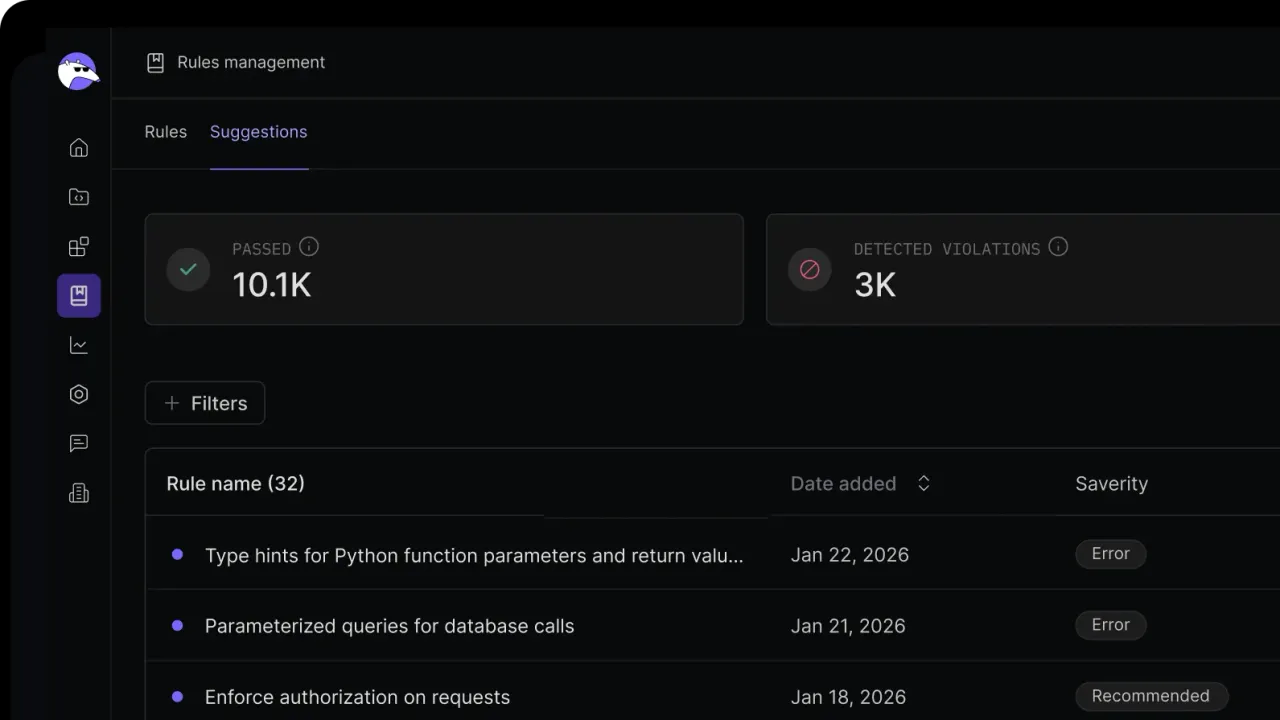Click Error badge for Parameterized queries rule
Image resolution: width=1280 pixels, height=720 pixels.
click(x=1110, y=625)
